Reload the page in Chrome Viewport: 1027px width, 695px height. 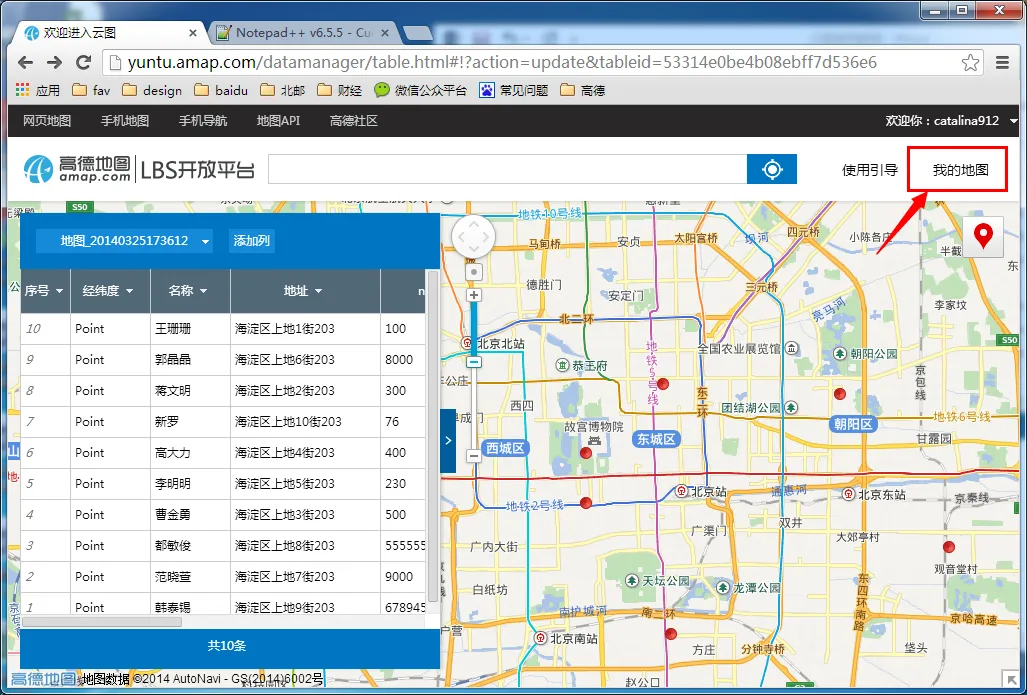pos(83,63)
